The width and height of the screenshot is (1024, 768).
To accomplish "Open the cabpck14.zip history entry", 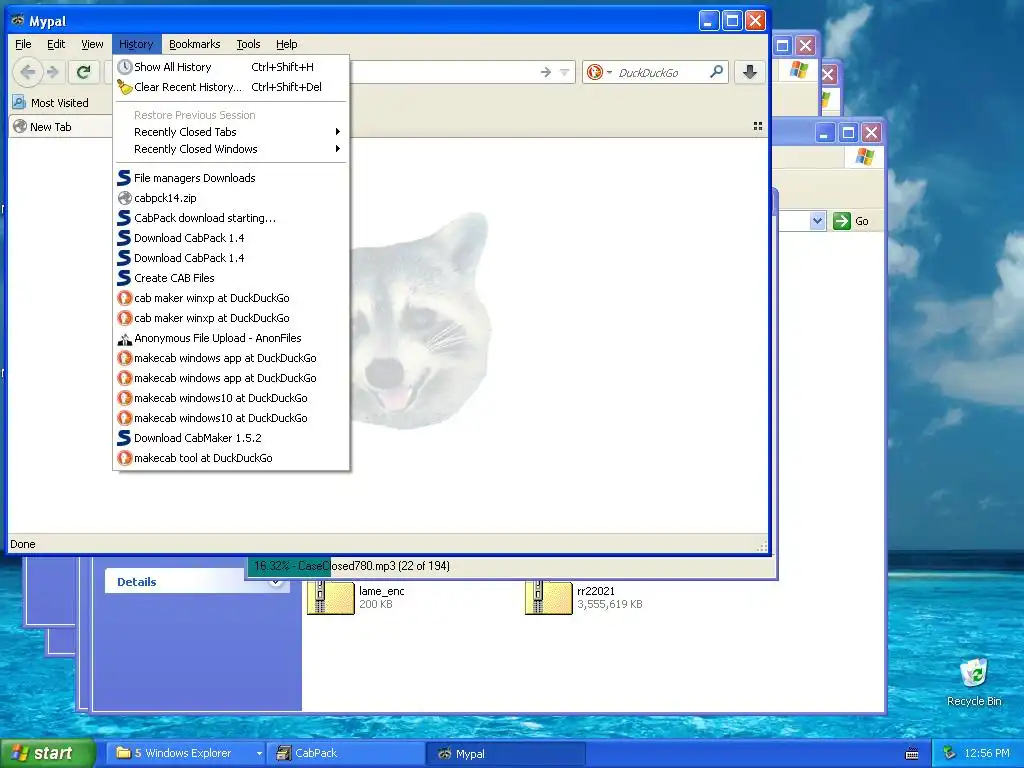I will click(x=232, y=198).
